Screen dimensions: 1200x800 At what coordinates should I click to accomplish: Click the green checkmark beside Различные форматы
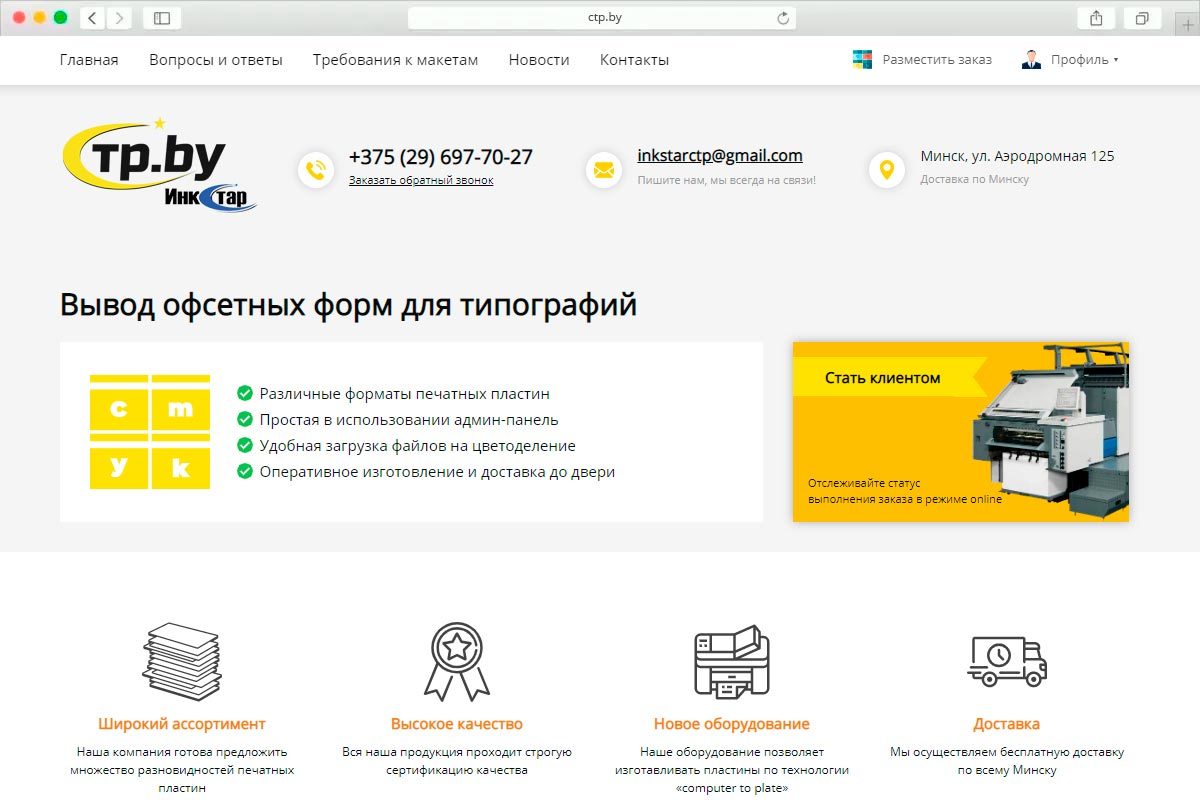243,393
